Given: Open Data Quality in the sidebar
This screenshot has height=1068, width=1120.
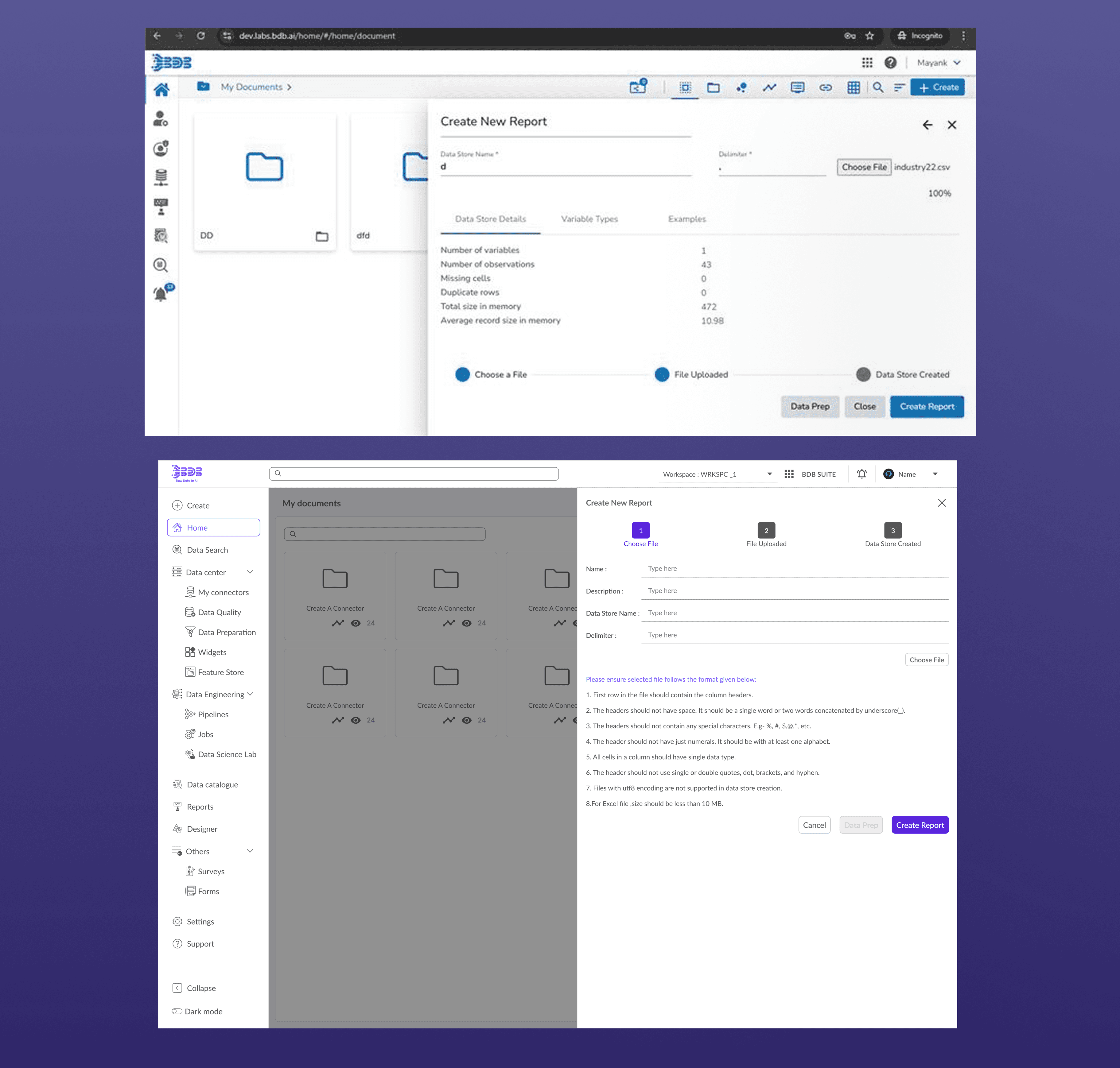Looking at the screenshot, I should point(219,612).
